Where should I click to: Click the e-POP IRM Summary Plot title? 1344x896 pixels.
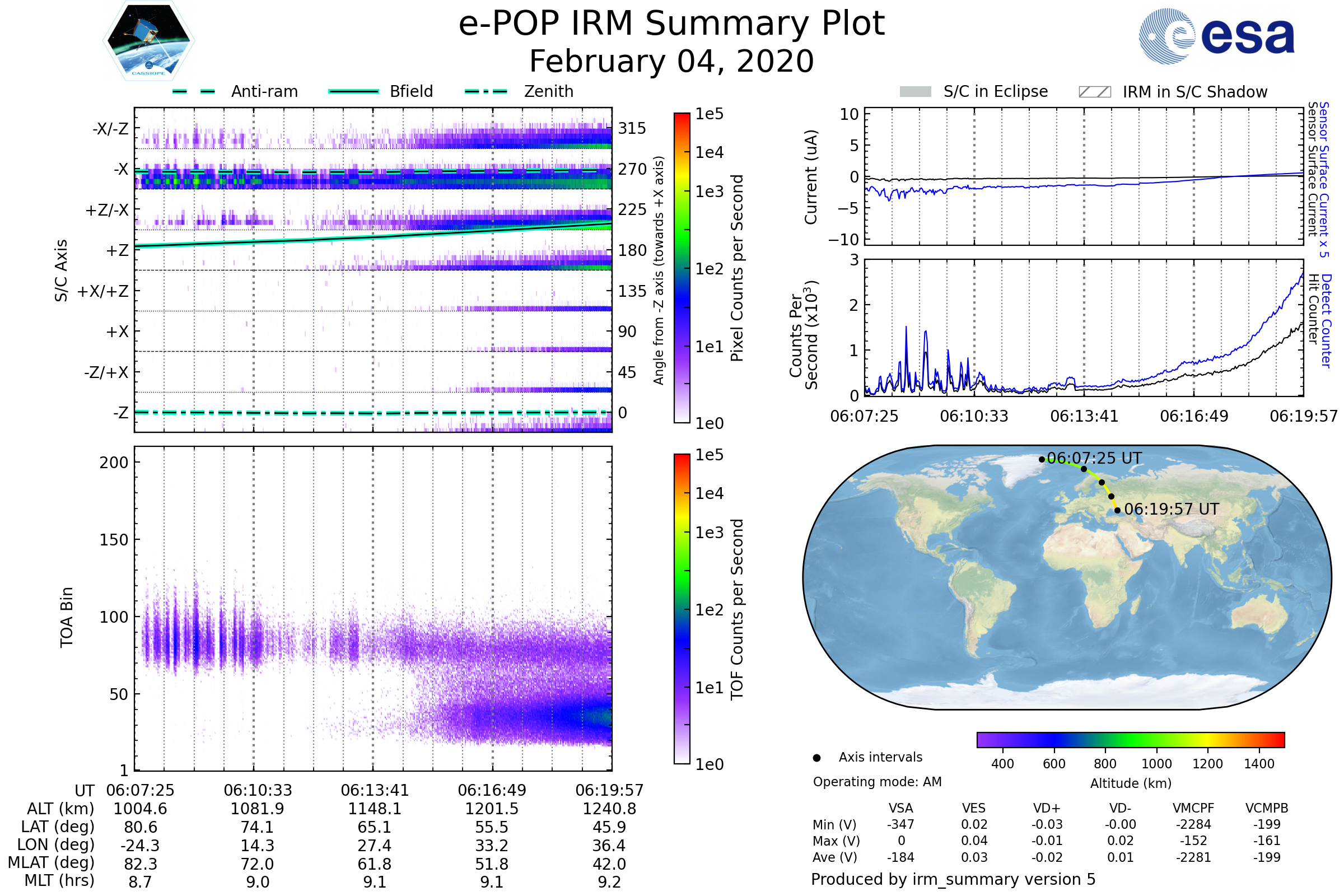pyautogui.click(x=671, y=24)
